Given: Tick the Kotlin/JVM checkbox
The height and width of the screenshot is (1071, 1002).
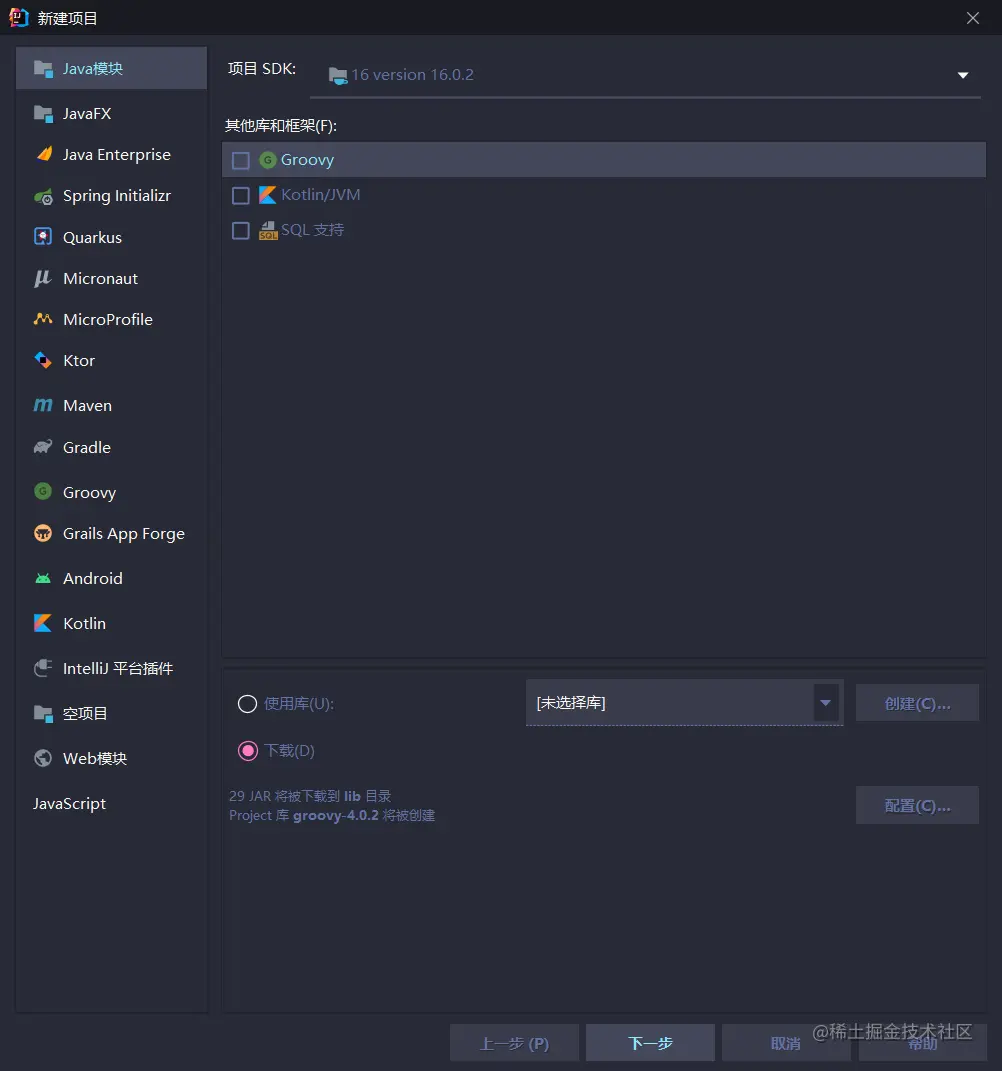Looking at the screenshot, I should (x=240, y=196).
